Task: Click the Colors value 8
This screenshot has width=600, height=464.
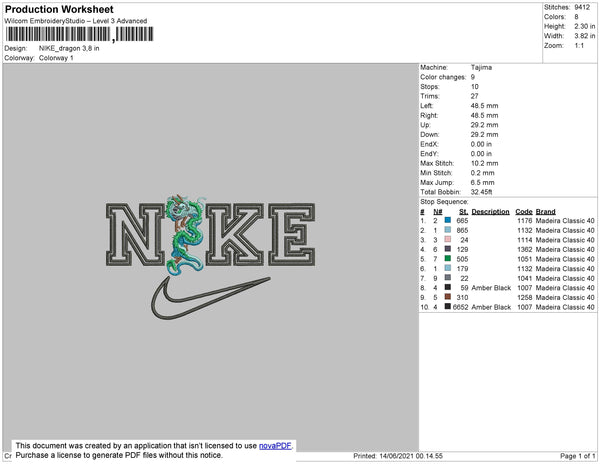Action: click(x=576, y=17)
